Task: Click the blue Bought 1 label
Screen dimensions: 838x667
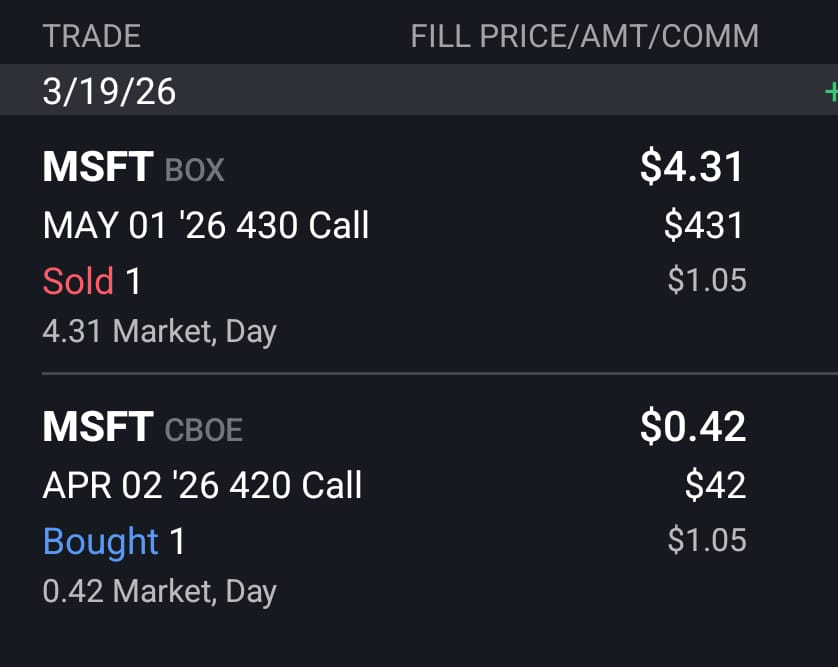Action: coord(114,542)
